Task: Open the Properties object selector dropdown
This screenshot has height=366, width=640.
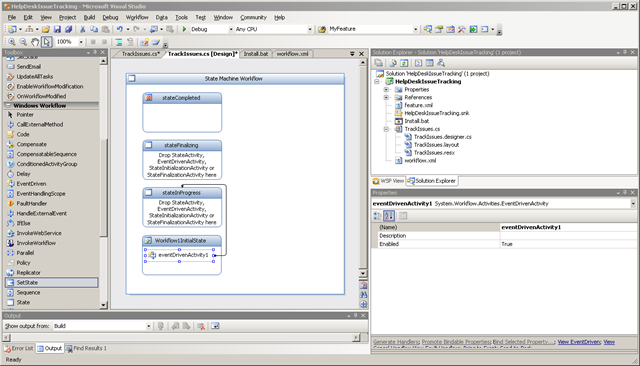Action: pos(633,203)
